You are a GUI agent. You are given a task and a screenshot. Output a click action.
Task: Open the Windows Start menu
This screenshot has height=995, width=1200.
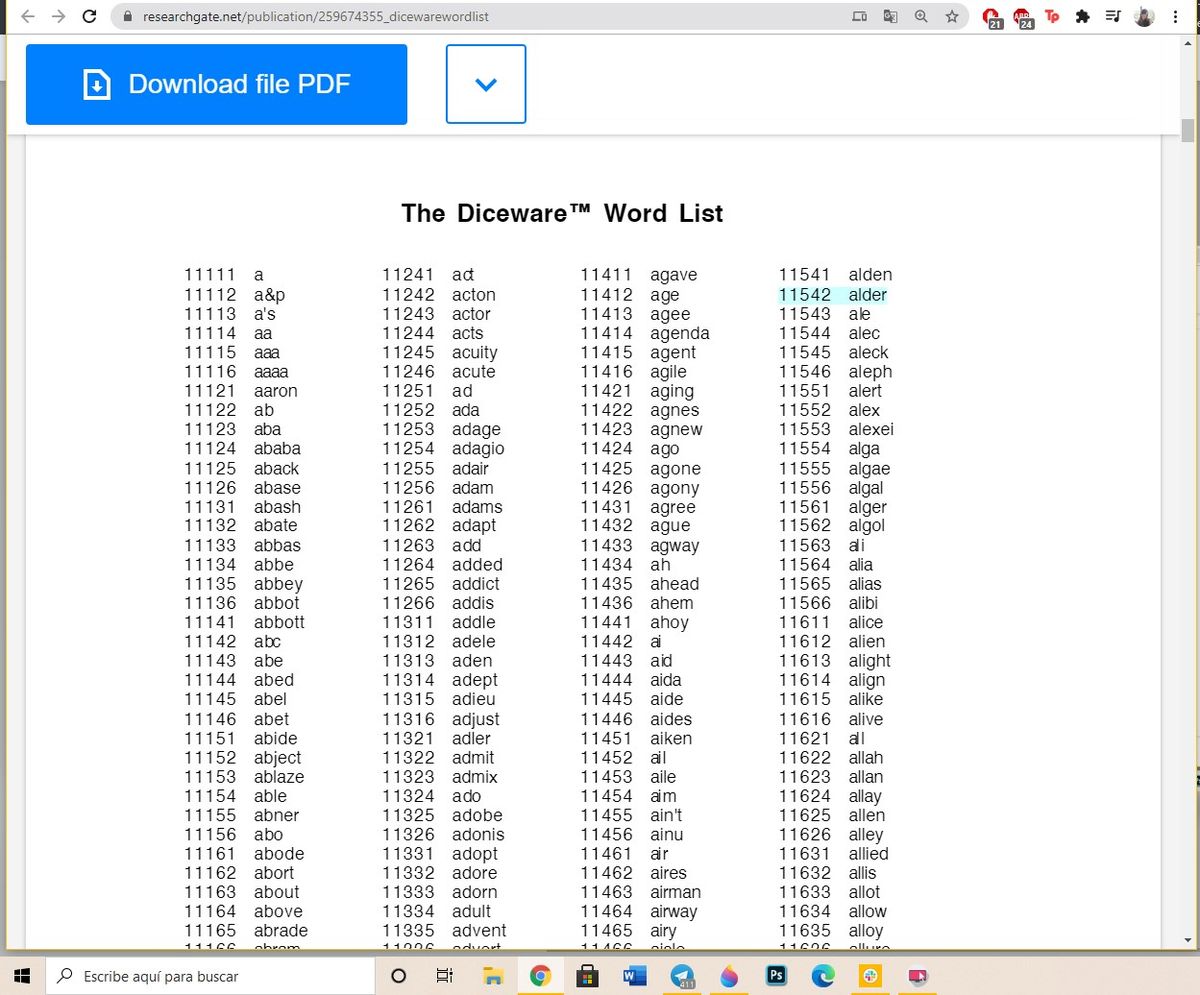pyautogui.click(x=22, y=975)
